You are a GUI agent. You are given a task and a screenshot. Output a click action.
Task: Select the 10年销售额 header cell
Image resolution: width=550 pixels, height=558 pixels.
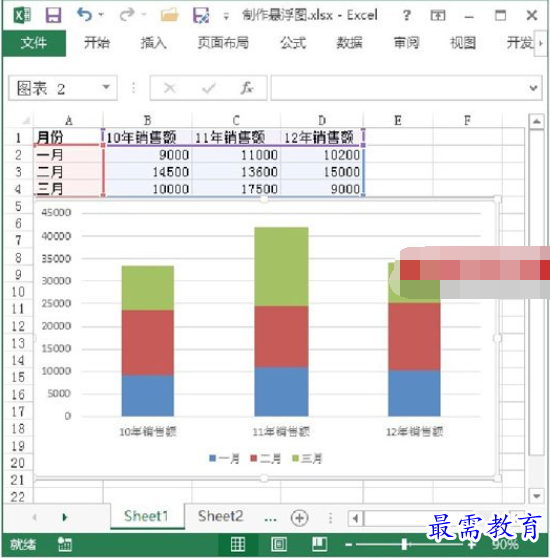(x=147, y=137)
